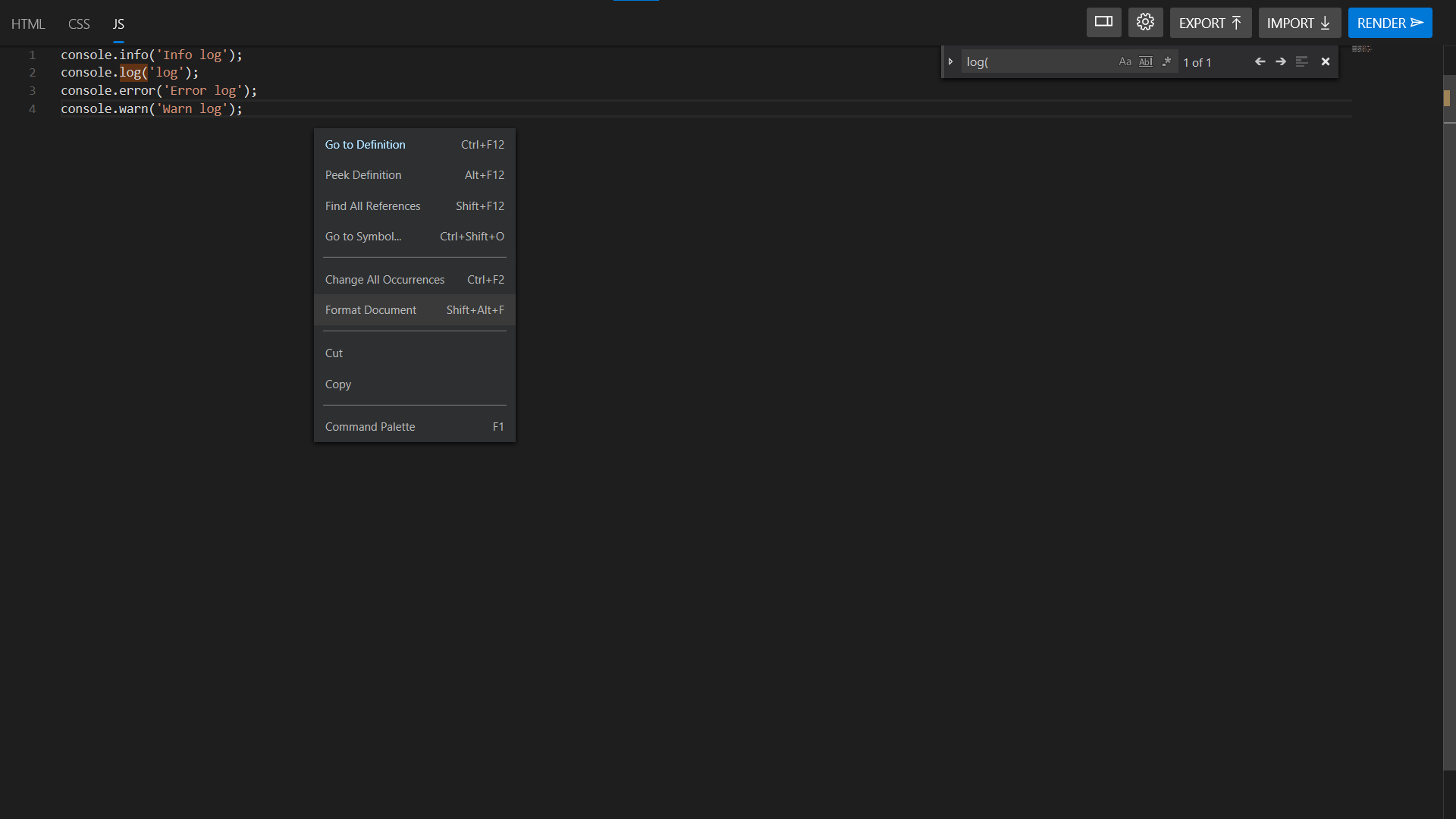Viewport: 1456px width, 819px height.
Task: Click the IMPORT button
Action: point(1298,23)
